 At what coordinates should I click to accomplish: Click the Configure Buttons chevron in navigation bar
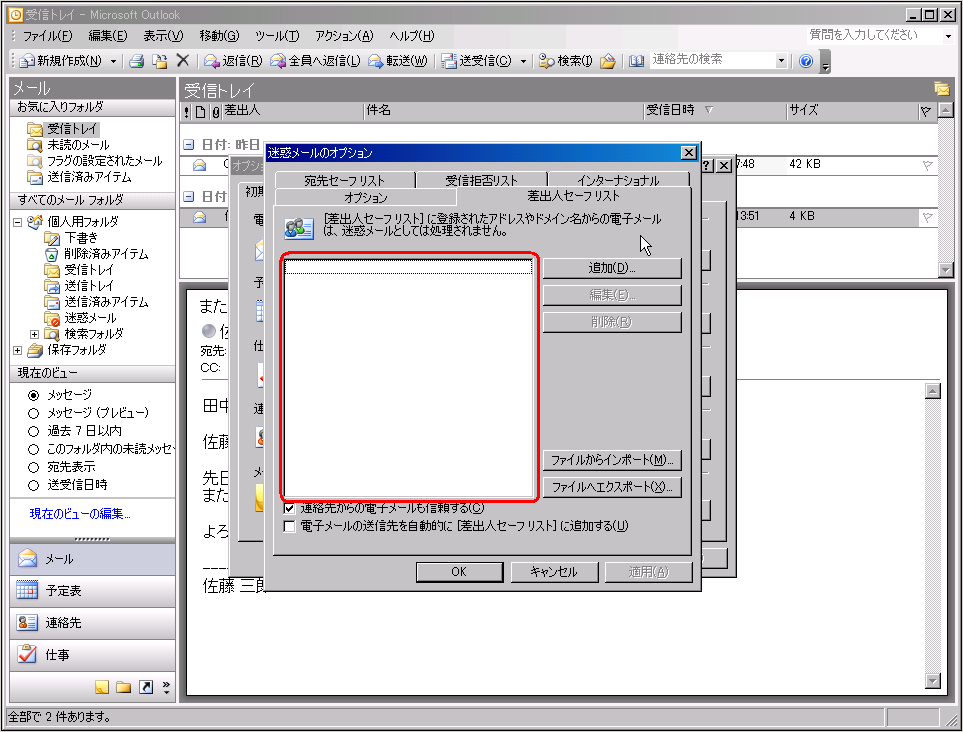[166, 687]
